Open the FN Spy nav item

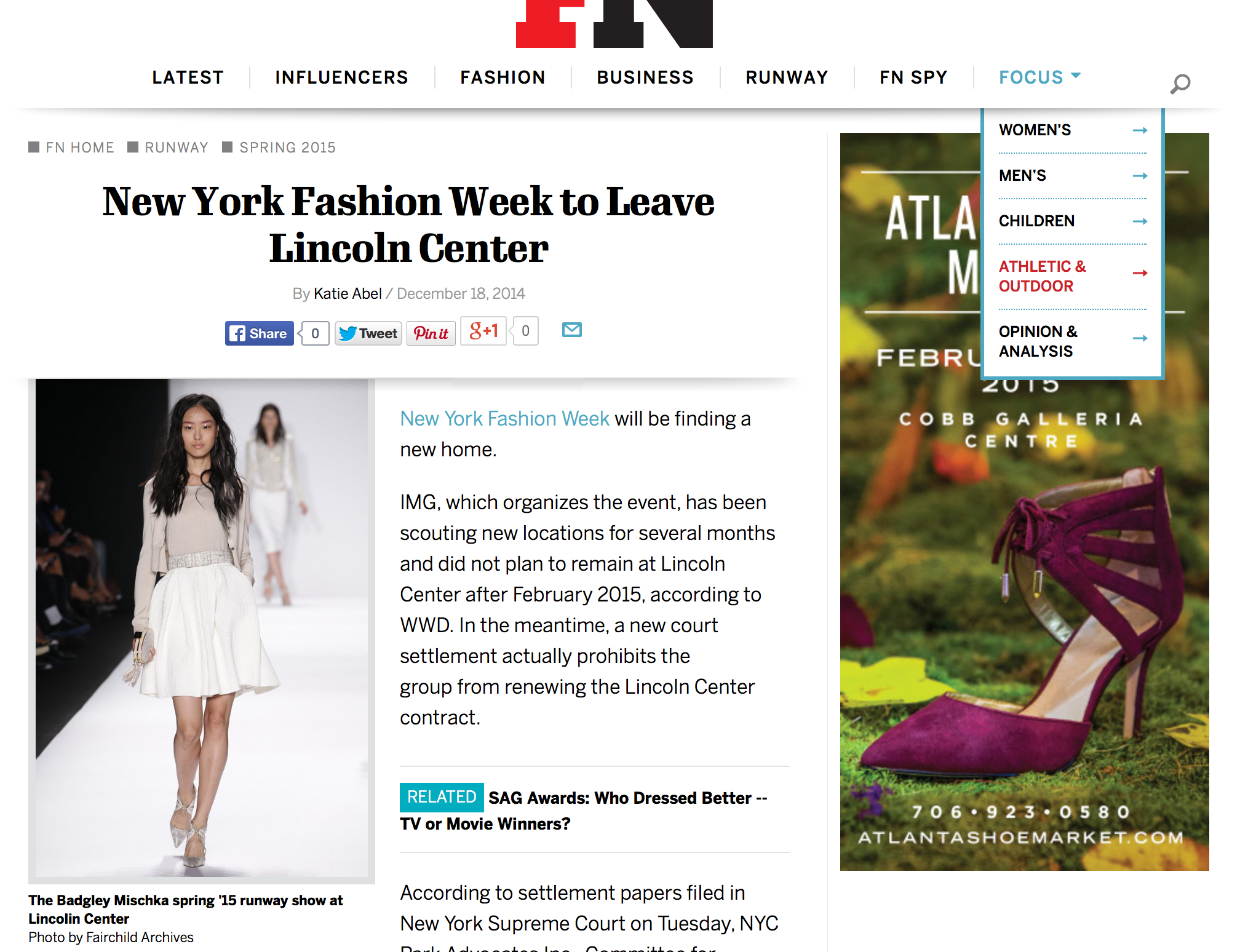[x=913, y=77]
